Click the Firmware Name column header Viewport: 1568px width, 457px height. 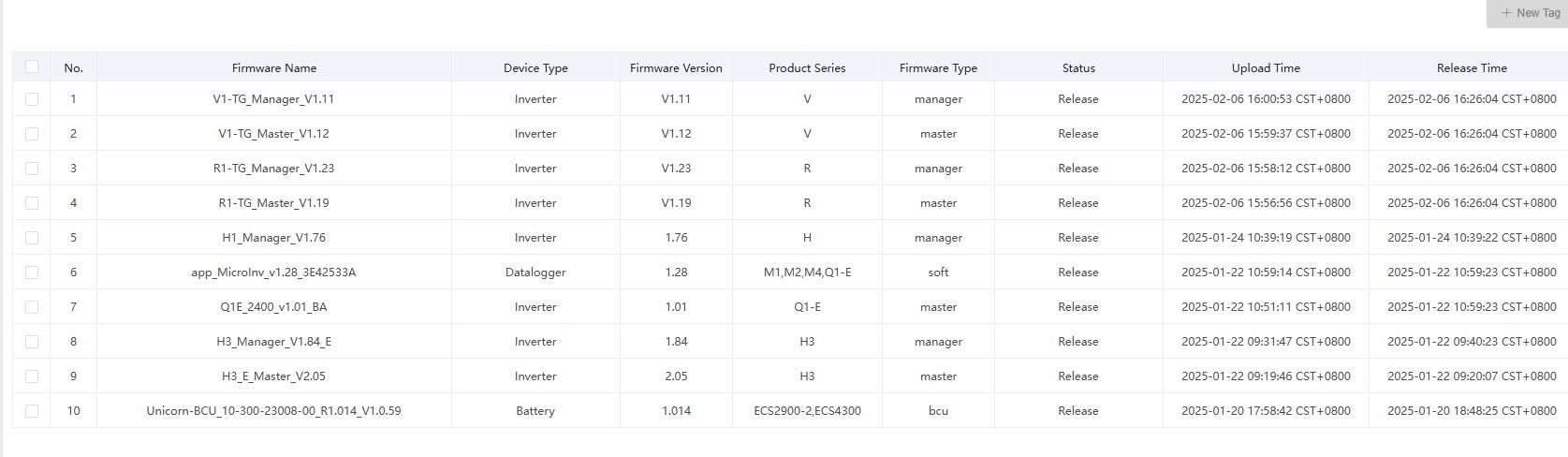click(x=273, y=68)
